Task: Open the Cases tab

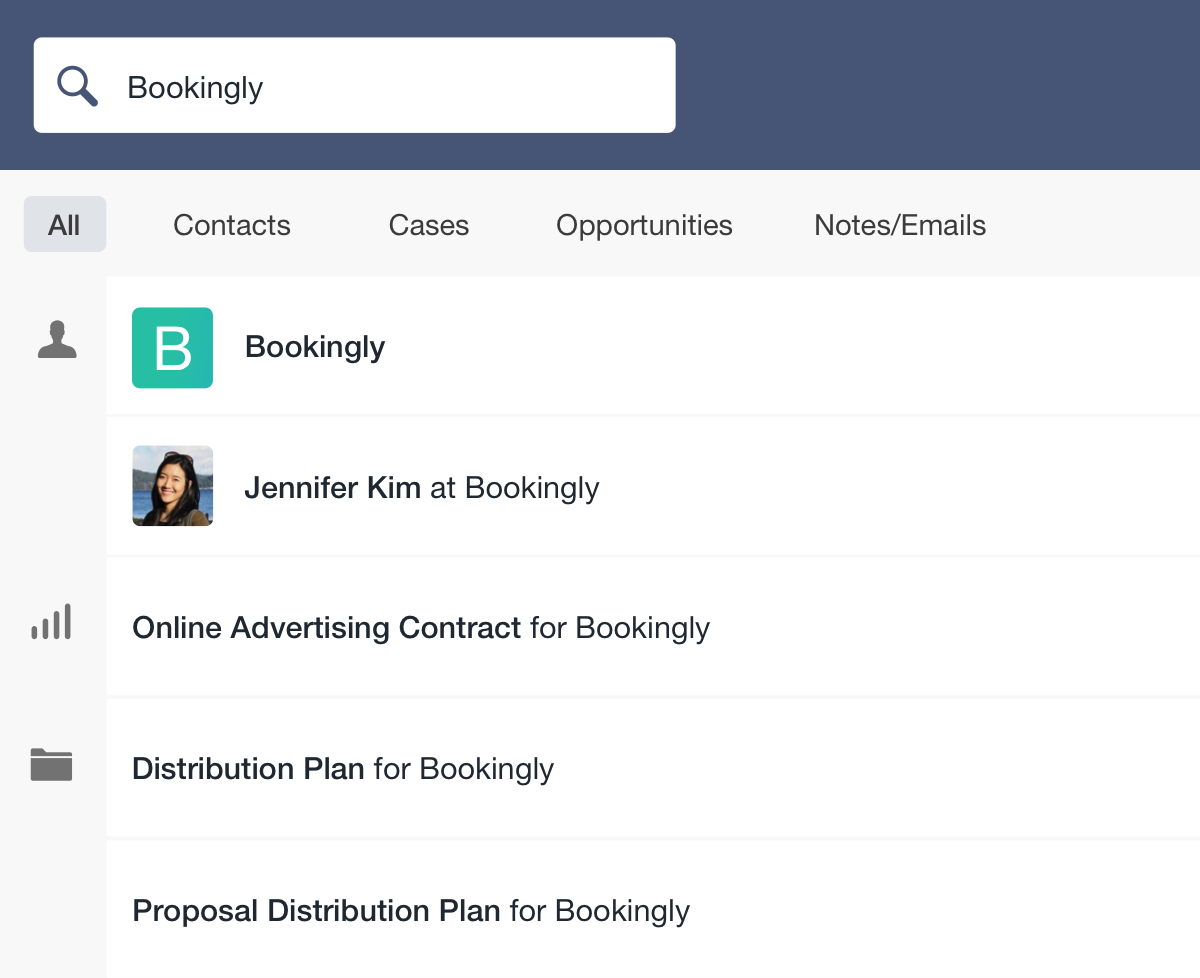Action: point(428,225)
